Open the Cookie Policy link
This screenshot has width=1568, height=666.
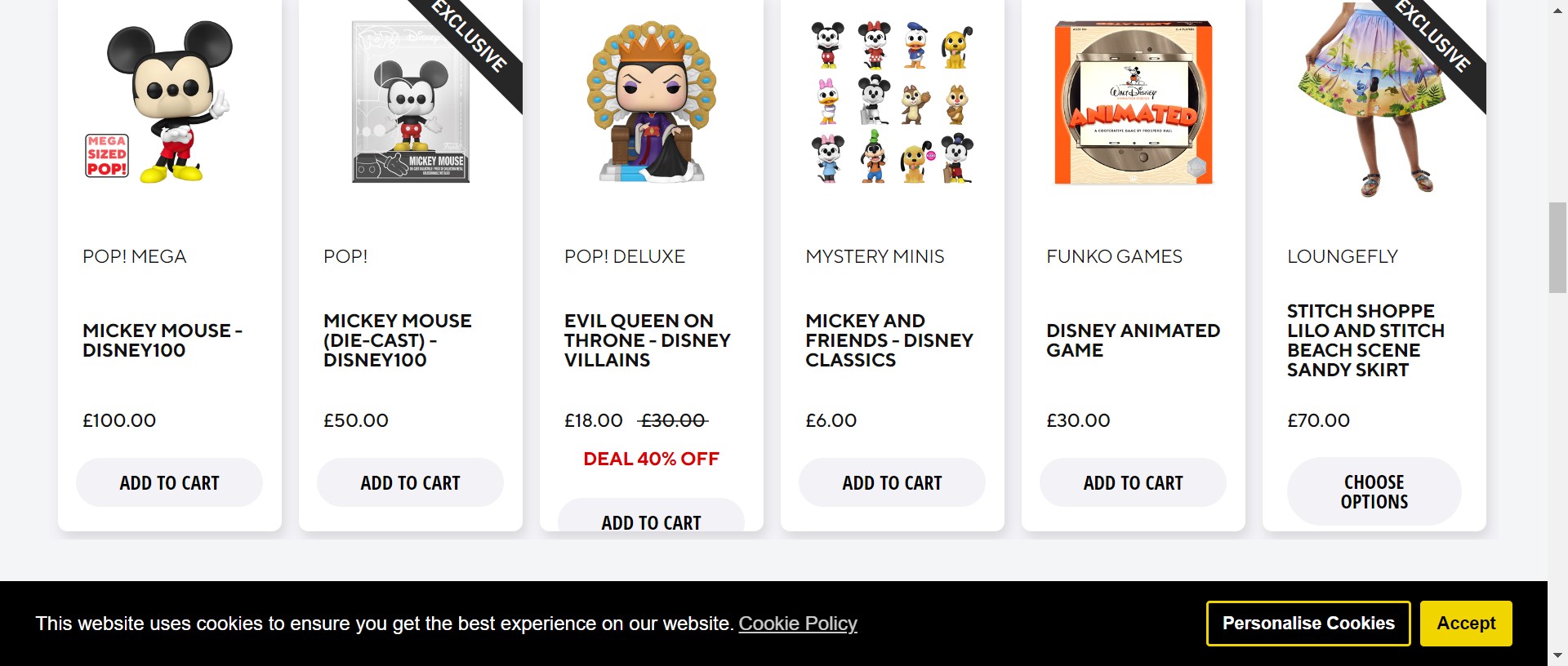798,624
